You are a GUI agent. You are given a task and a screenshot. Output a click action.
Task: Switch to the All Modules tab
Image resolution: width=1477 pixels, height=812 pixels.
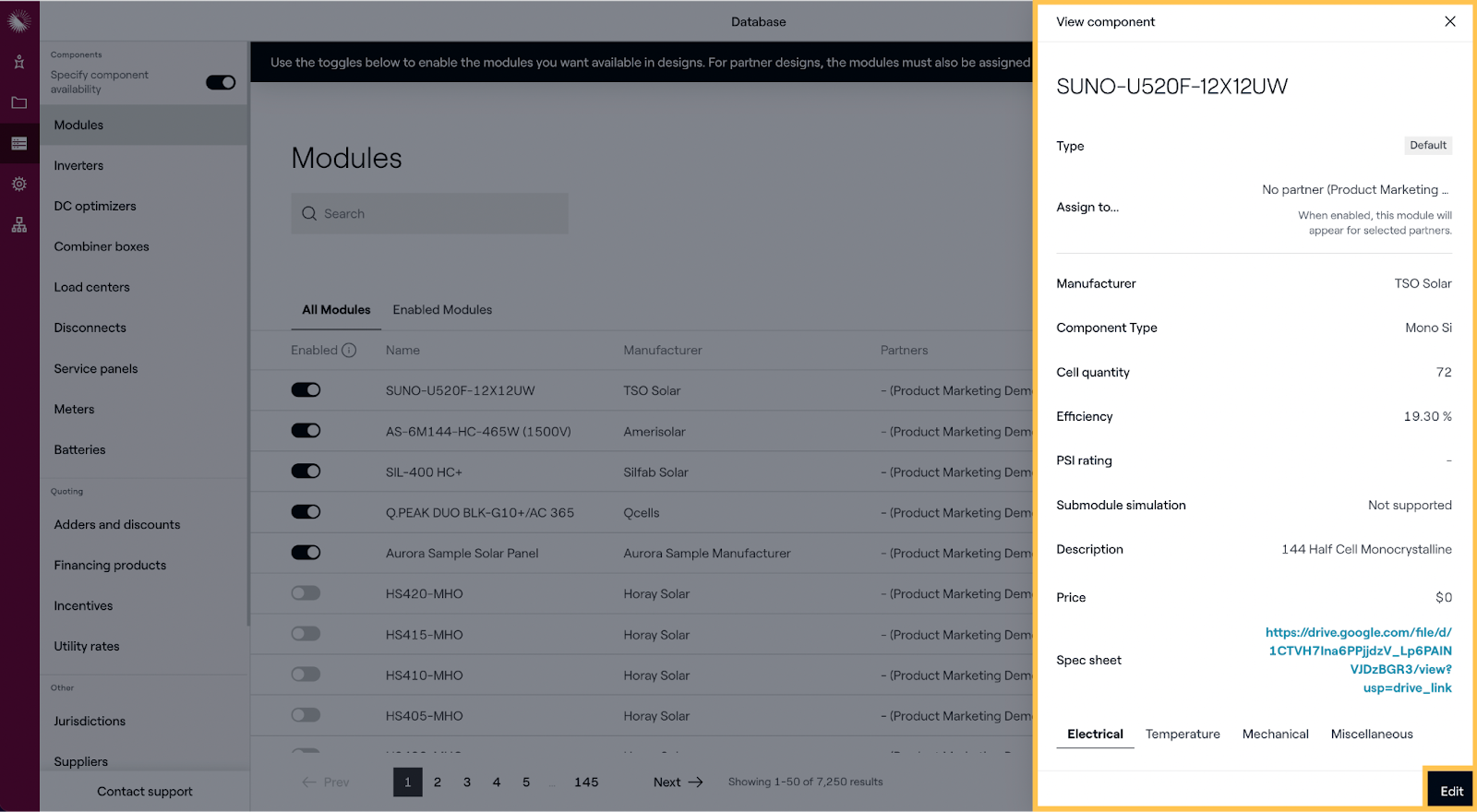336,309
